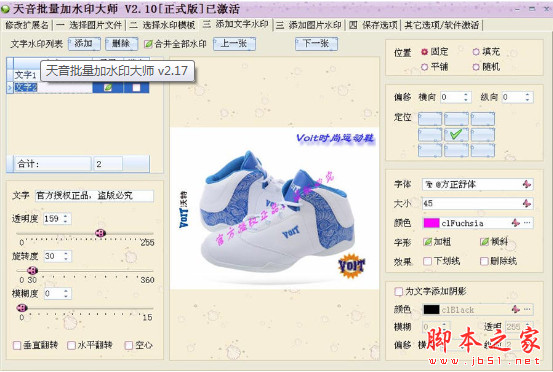Select the 固定 position radio
This screenshot has width=553, height=372.
(x=424, y=52)
